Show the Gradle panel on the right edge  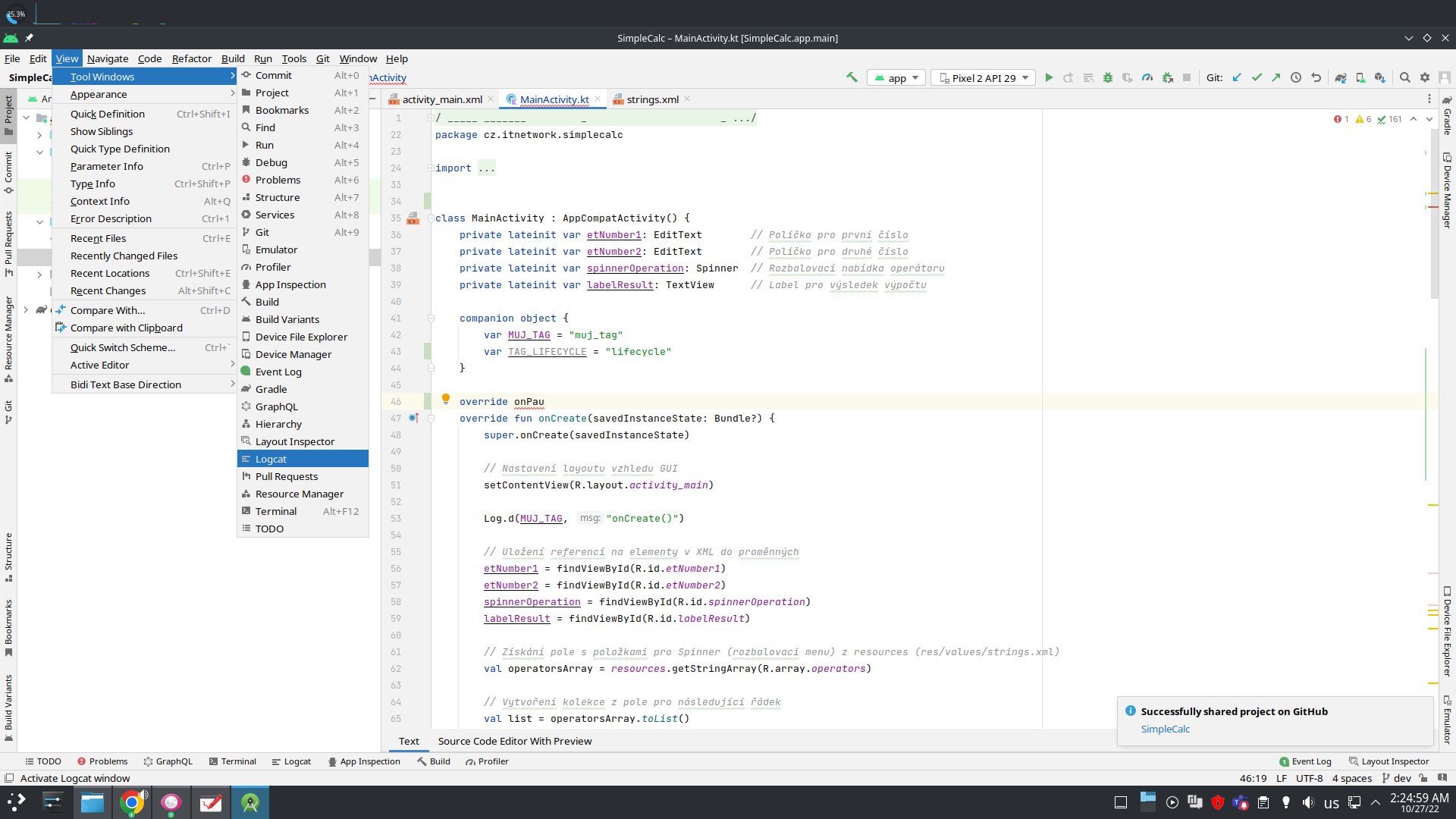point(1447,121)
